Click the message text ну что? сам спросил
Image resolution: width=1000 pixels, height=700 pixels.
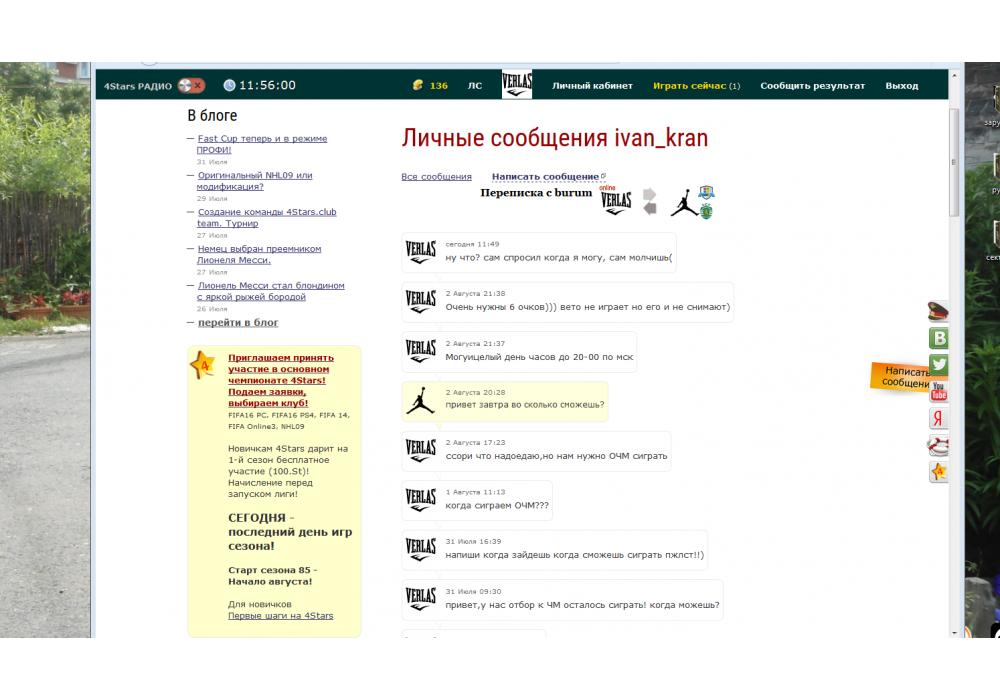(559, 258)
